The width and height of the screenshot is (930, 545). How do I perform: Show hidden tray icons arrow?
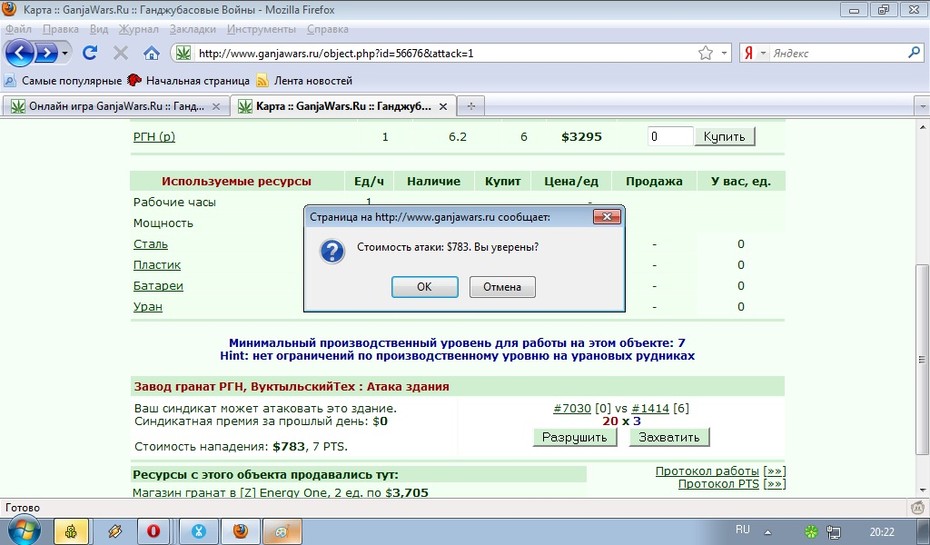click(768, 532)
